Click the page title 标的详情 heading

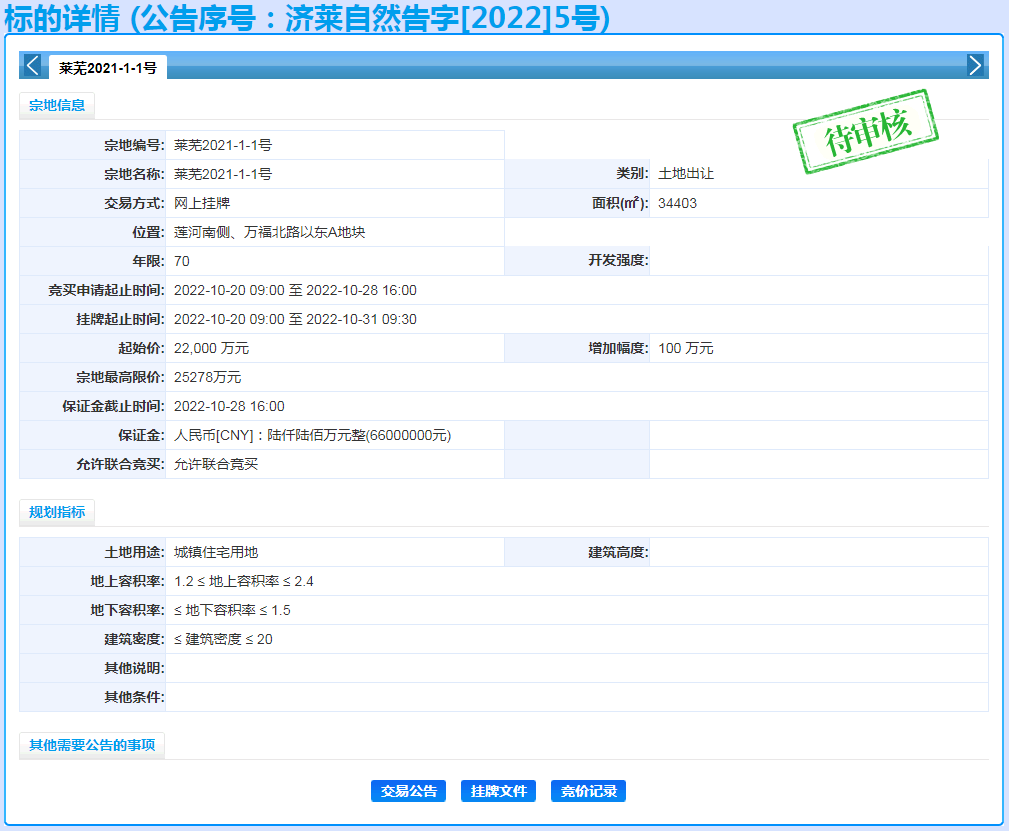(x=307, y=18)
